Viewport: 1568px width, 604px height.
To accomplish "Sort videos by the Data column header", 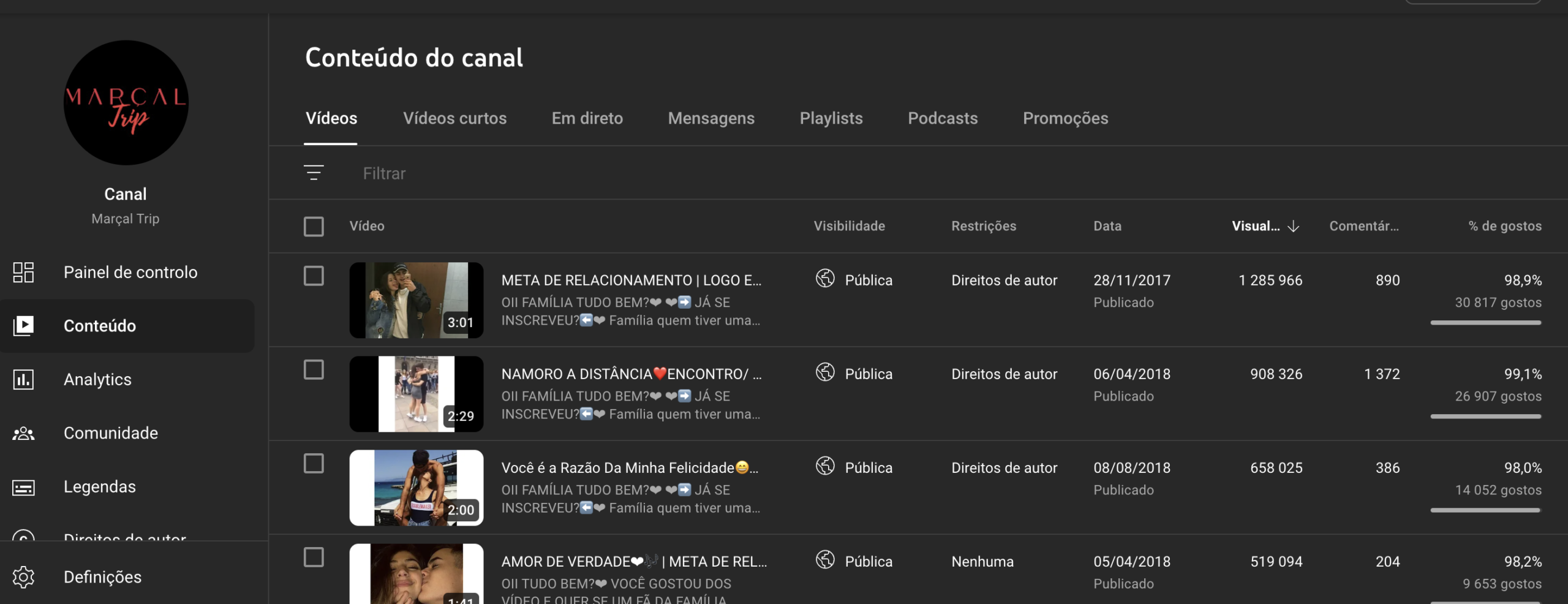I will [x=1107, y=226].
